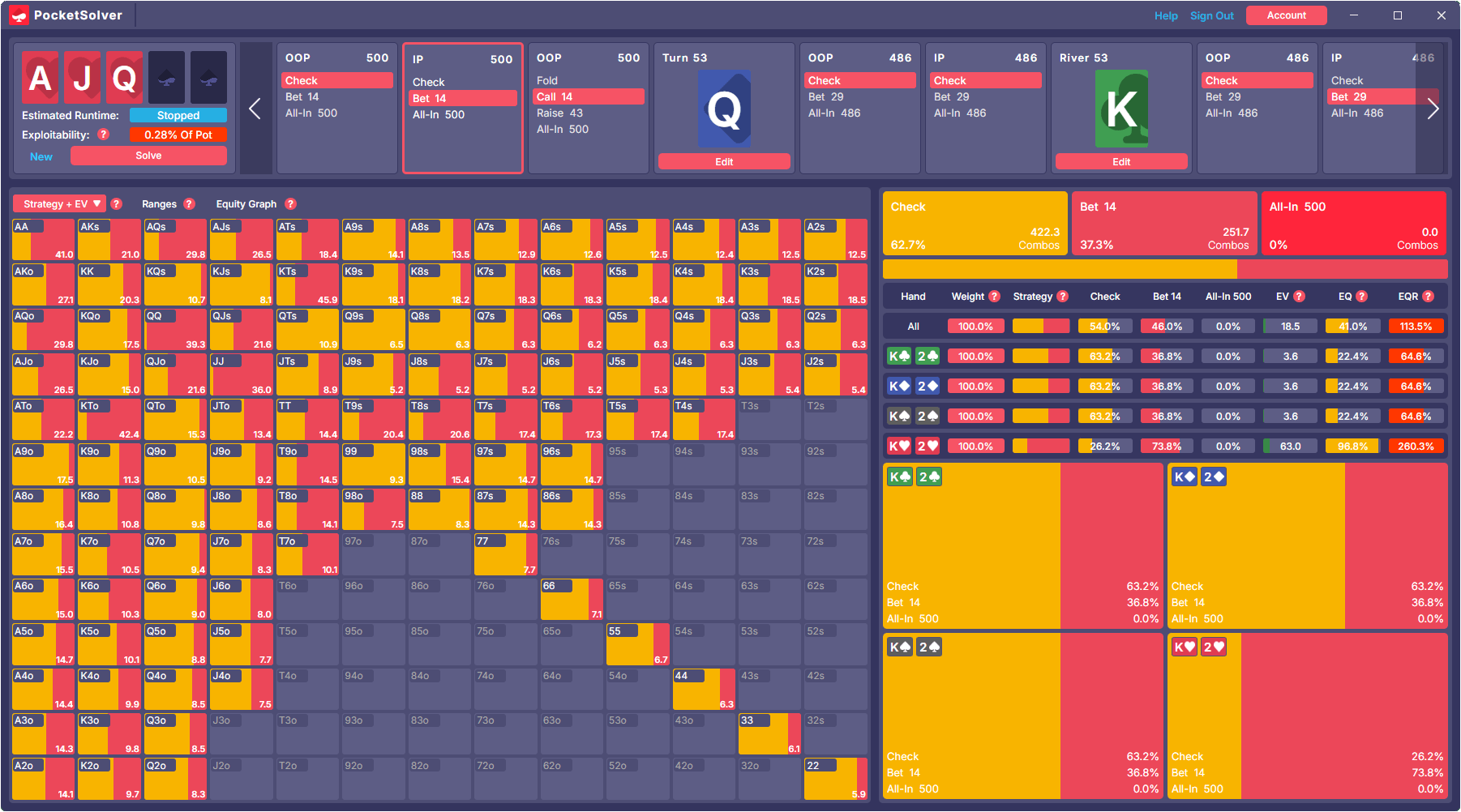1461x812 pixels.
Task: Select the AA cell in the hand matrix
Action: [42, 238]
